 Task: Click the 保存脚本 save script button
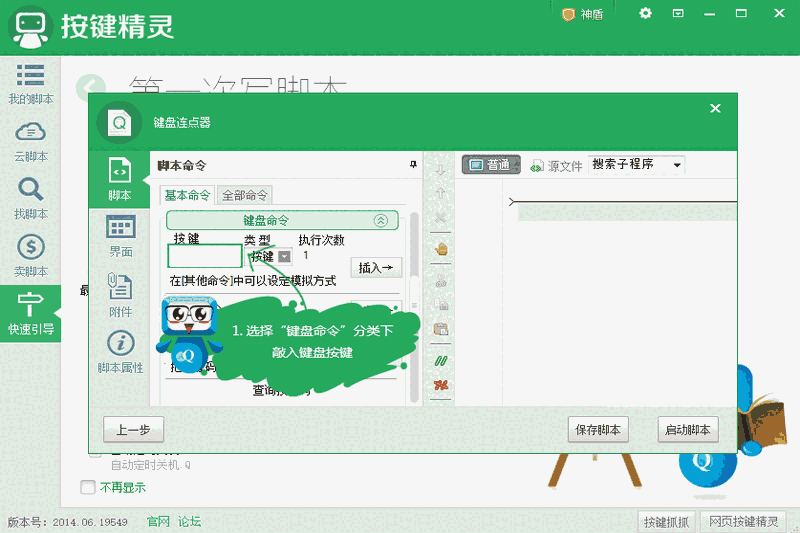[598, 430]
